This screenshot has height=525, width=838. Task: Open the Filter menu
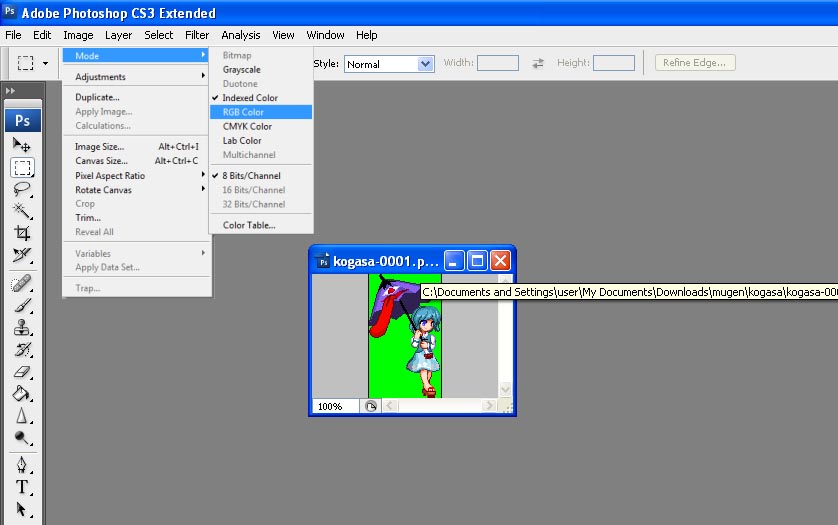[x=197, y=35]
